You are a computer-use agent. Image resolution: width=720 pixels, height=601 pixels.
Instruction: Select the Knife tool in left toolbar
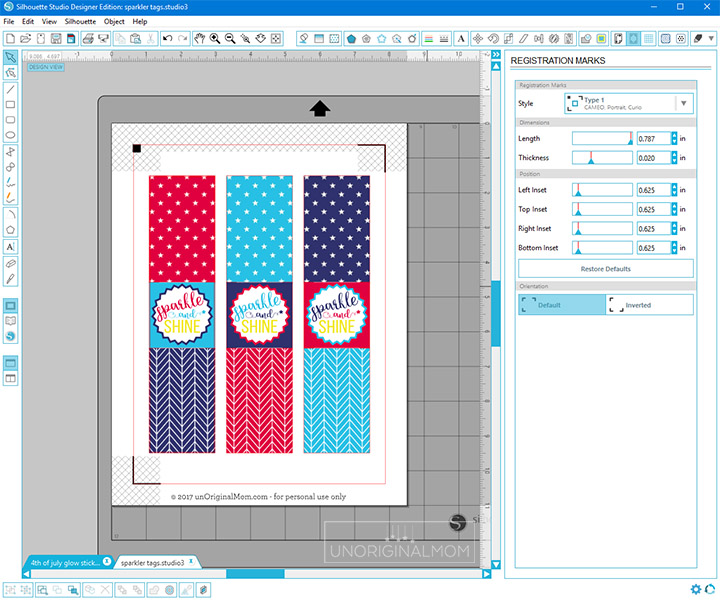pyautogui.click(x=11, y=279)
